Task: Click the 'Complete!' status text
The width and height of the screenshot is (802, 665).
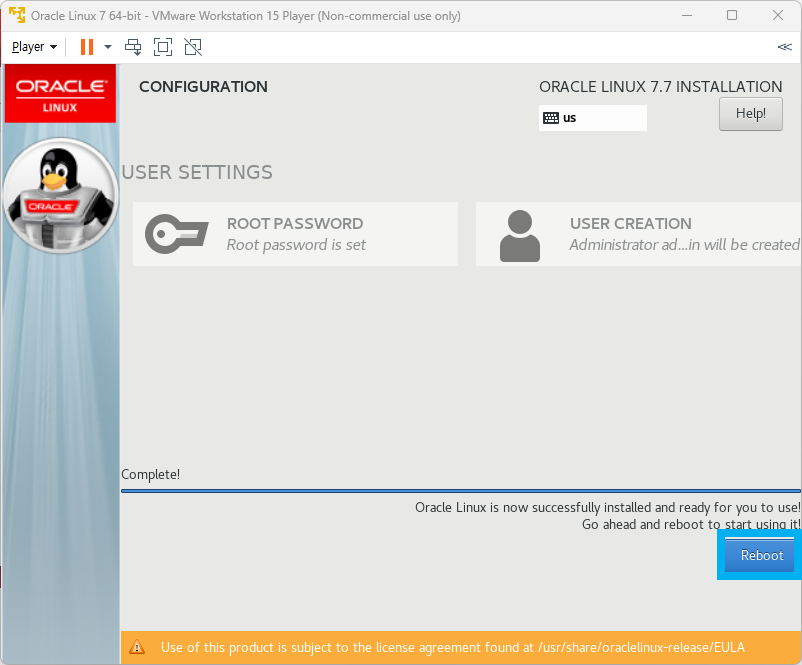Action: point(150,474)
